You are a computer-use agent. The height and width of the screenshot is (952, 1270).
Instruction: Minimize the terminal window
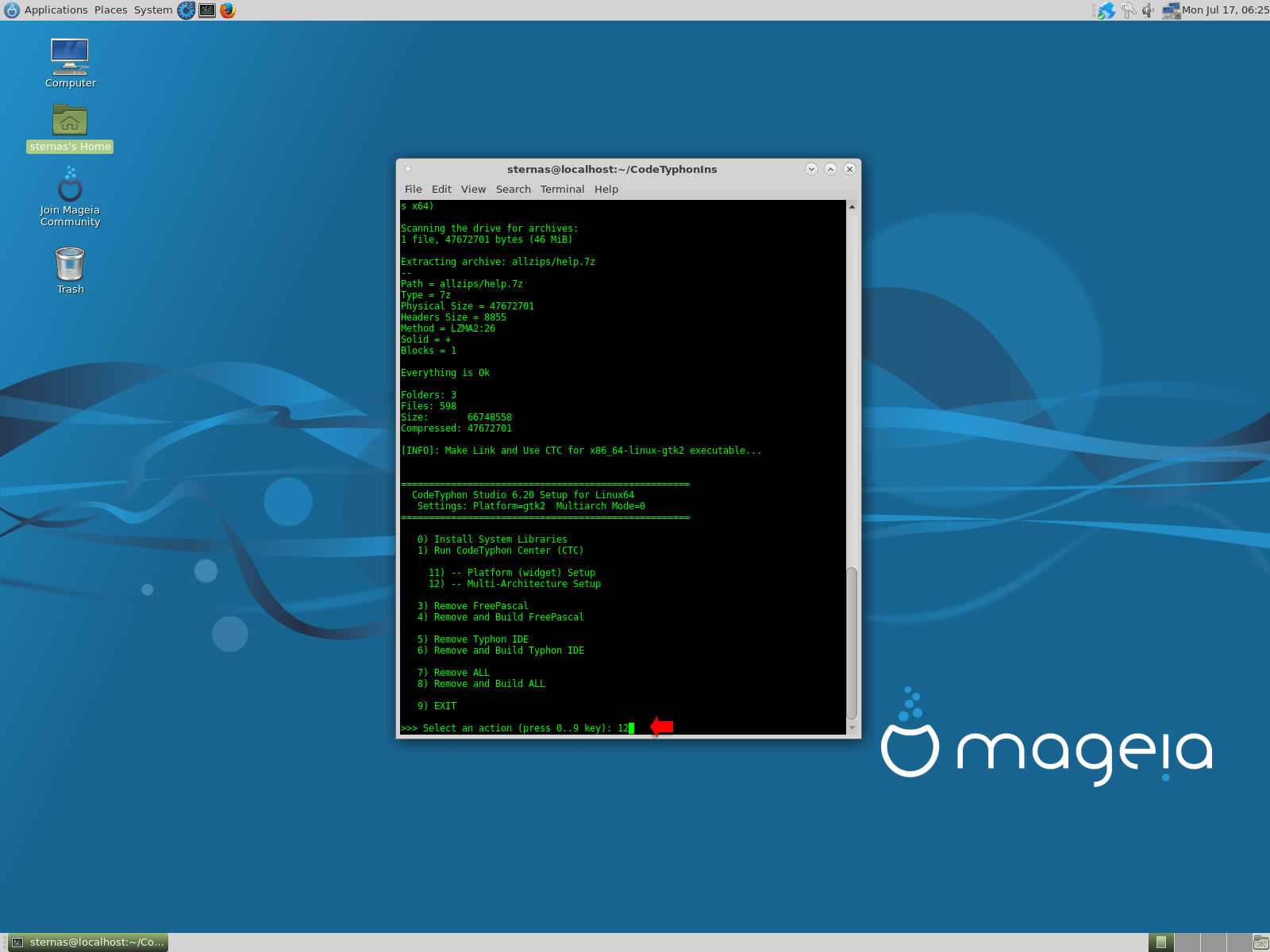[811, 169]
